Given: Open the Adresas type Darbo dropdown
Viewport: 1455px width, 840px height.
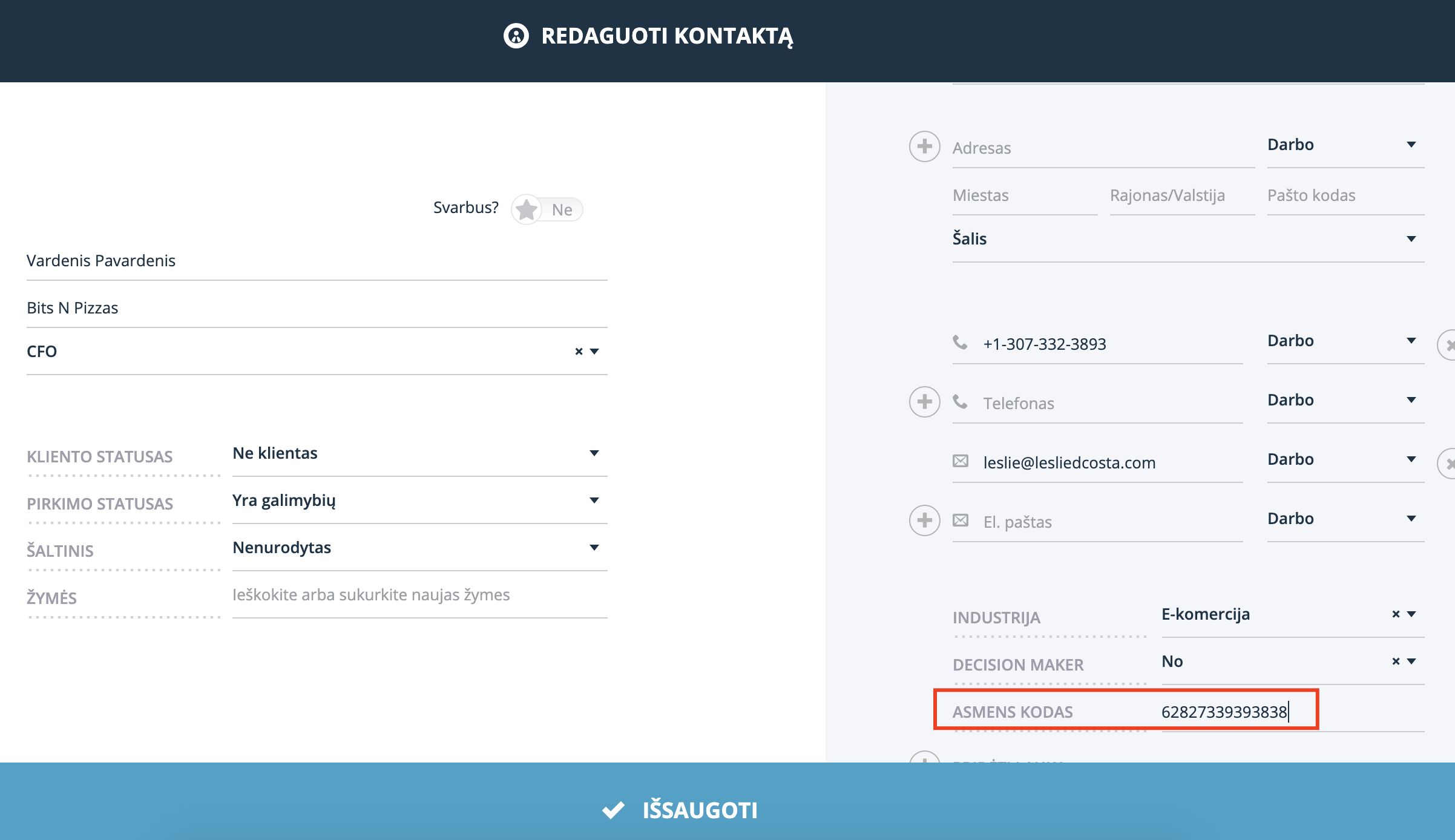Looking at the screenshot, I should (x=1346, y=145).
